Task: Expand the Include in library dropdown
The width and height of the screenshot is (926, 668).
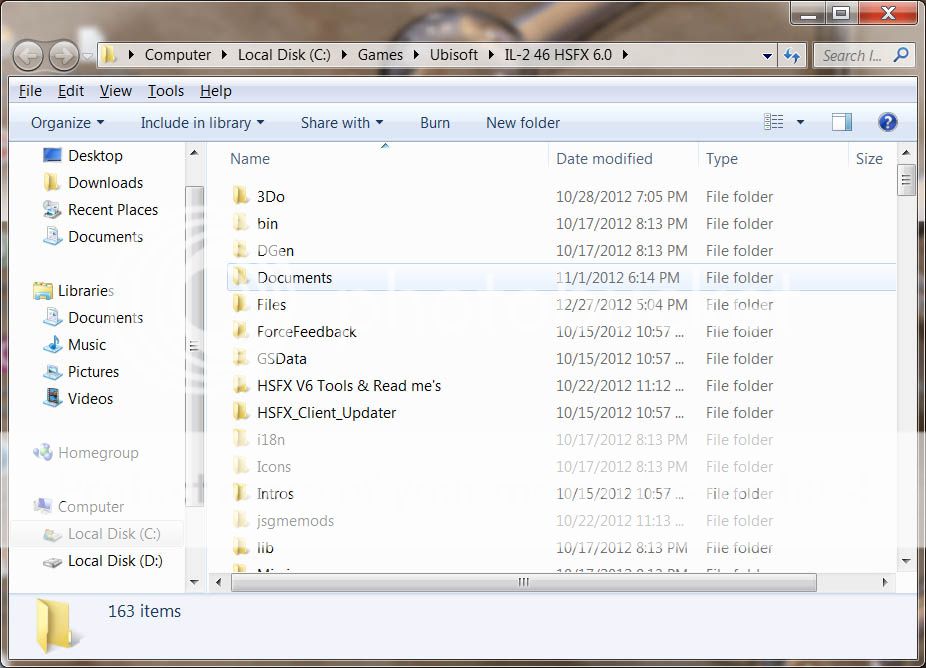Action: click(202, 123)
